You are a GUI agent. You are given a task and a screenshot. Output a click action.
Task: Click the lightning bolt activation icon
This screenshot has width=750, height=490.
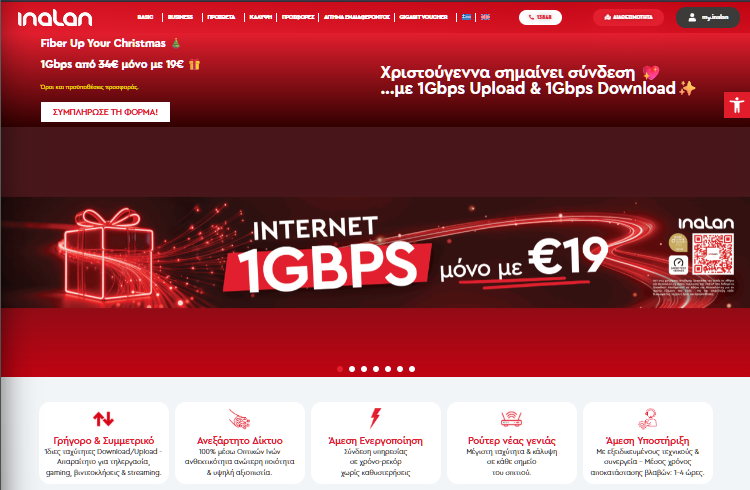click(375, 418)
